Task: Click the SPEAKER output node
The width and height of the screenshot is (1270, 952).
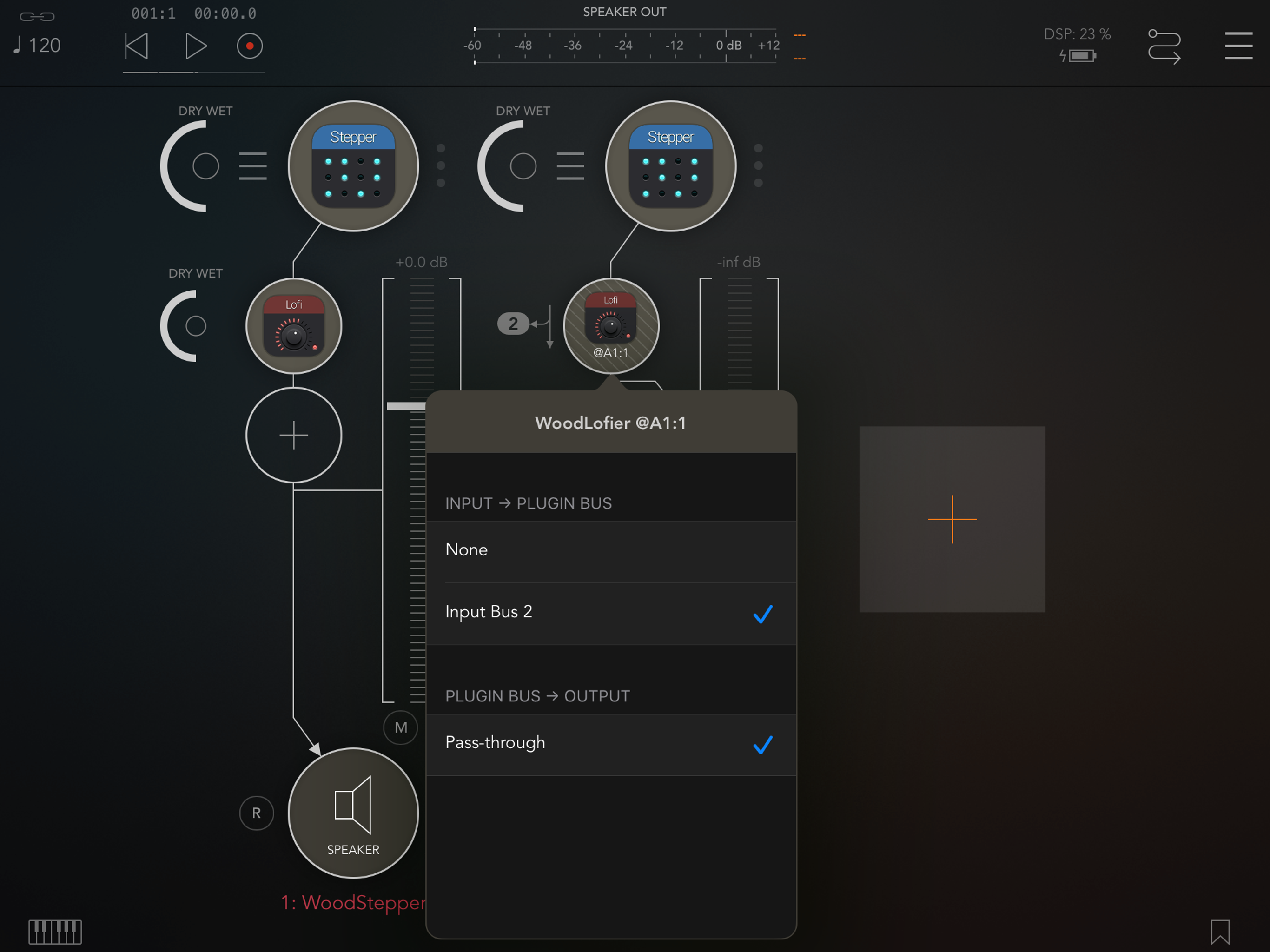Action: 353,813
